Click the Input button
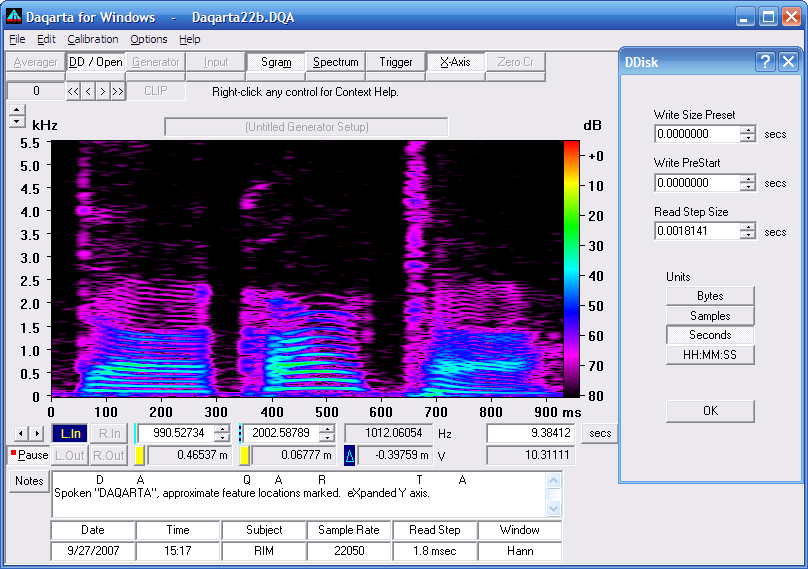Image resolution: width=808 pixels, height=569 pixels. [x=215, y=62]
